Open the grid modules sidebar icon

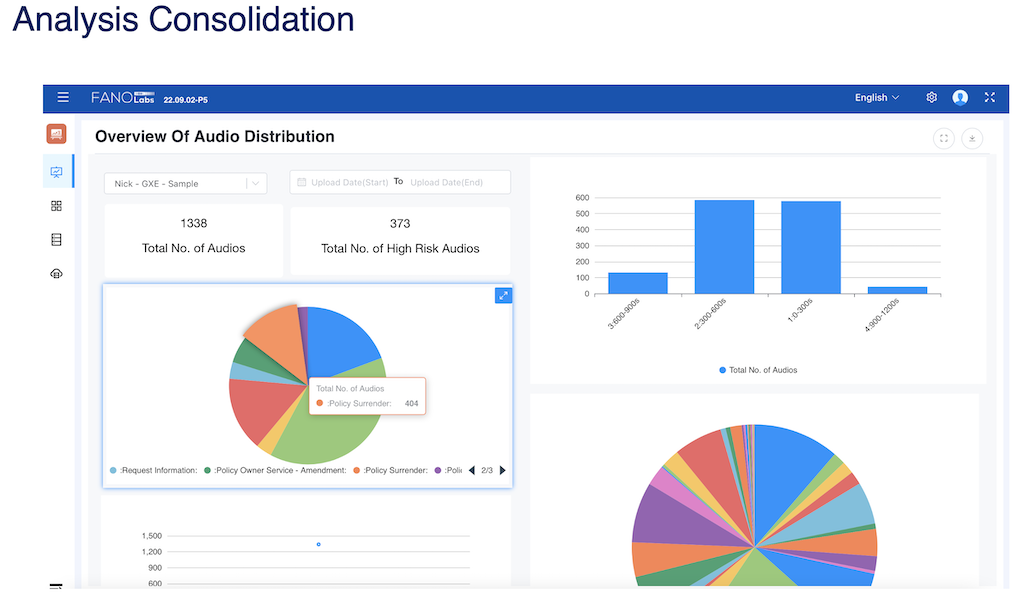point(56,206)
